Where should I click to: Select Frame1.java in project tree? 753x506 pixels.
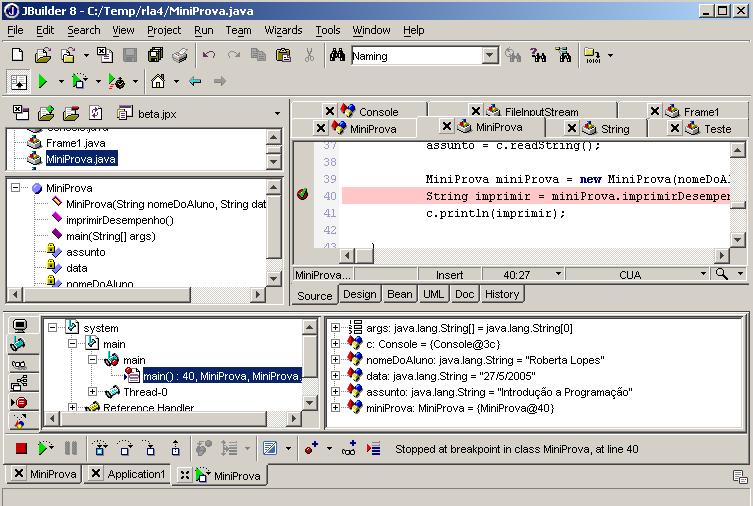[x=75, y=143]
